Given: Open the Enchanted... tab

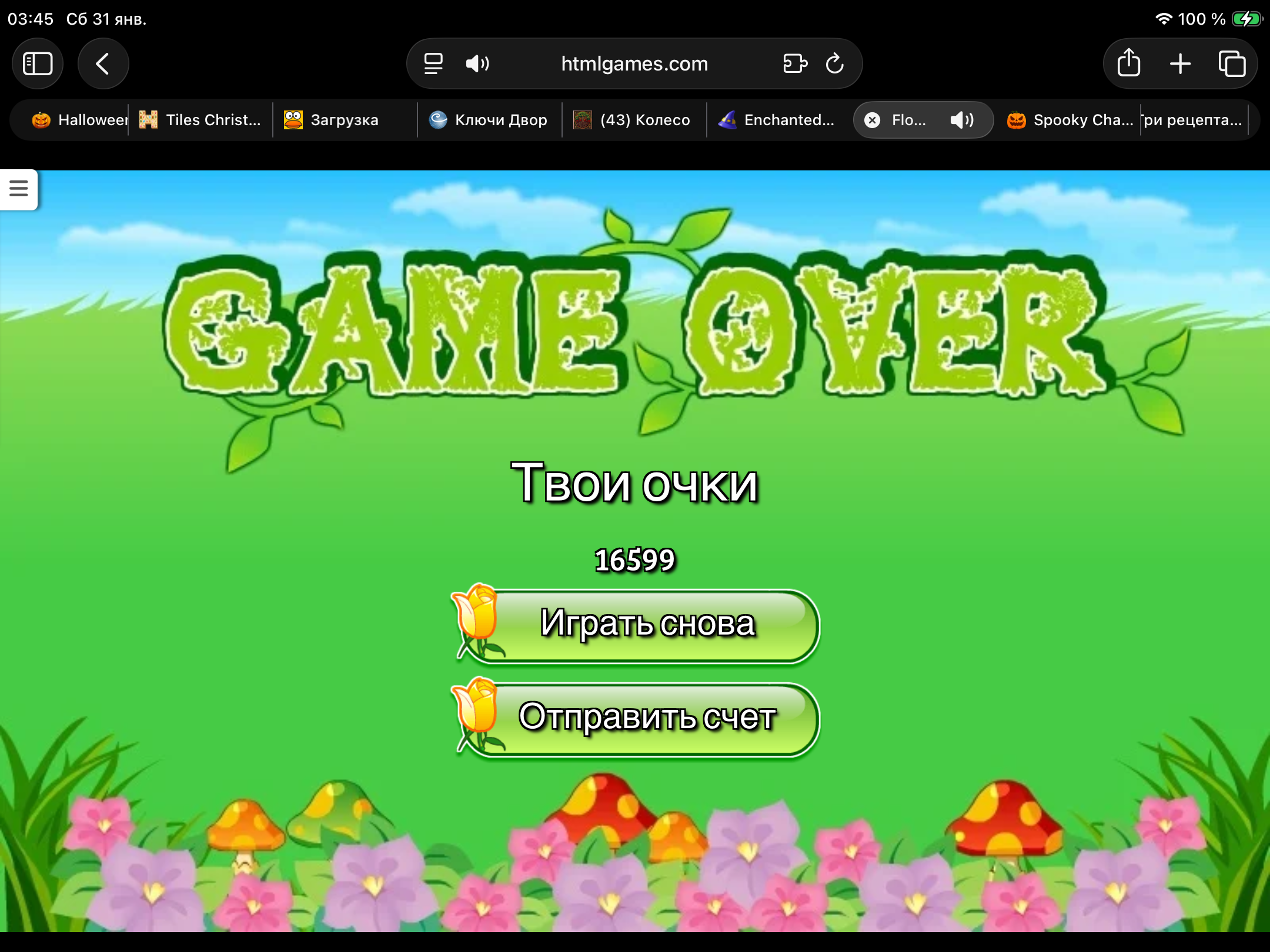Looking at the screenshot, I should (777, 120).
